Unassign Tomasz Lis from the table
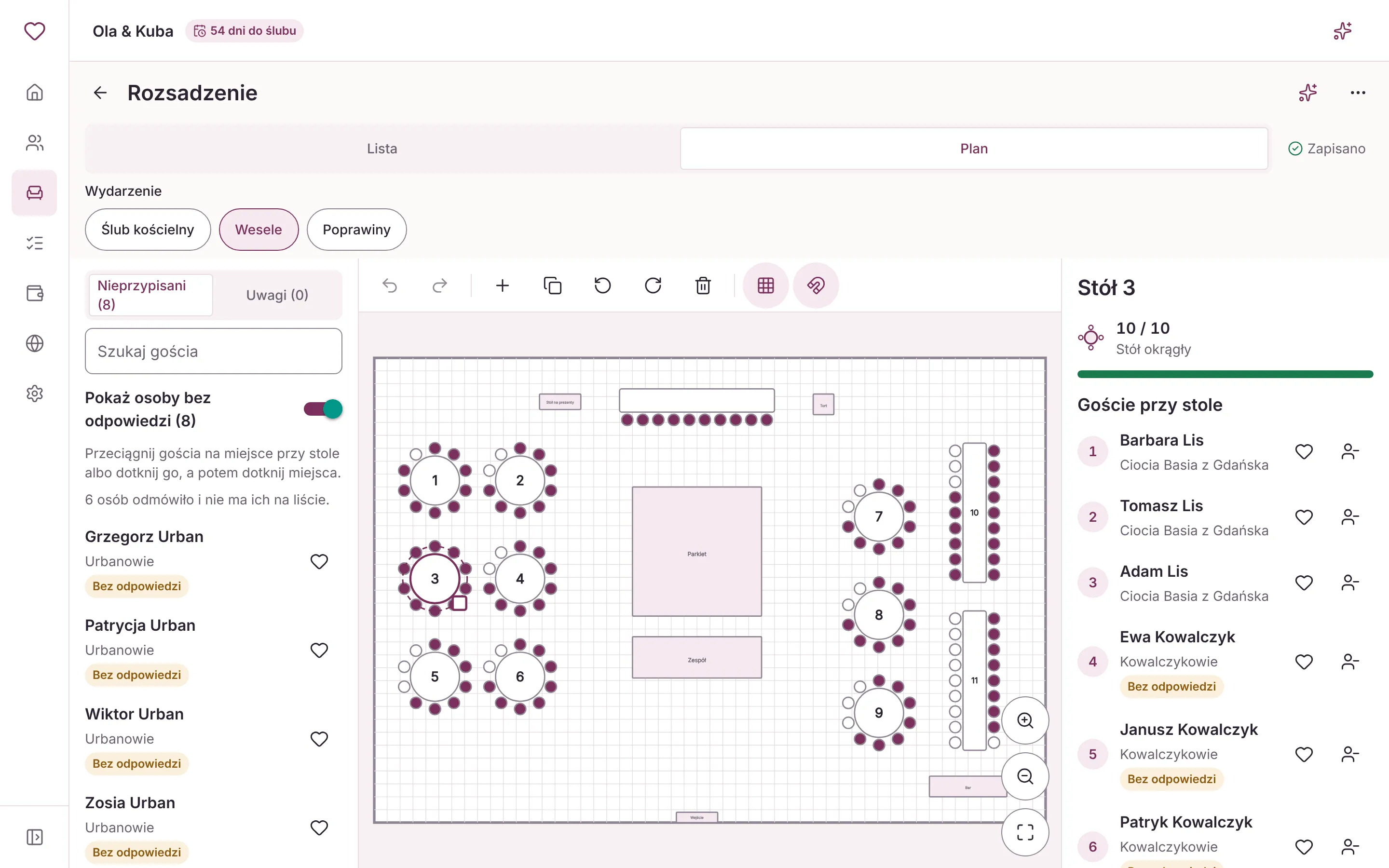 (x=1350, y=517)
